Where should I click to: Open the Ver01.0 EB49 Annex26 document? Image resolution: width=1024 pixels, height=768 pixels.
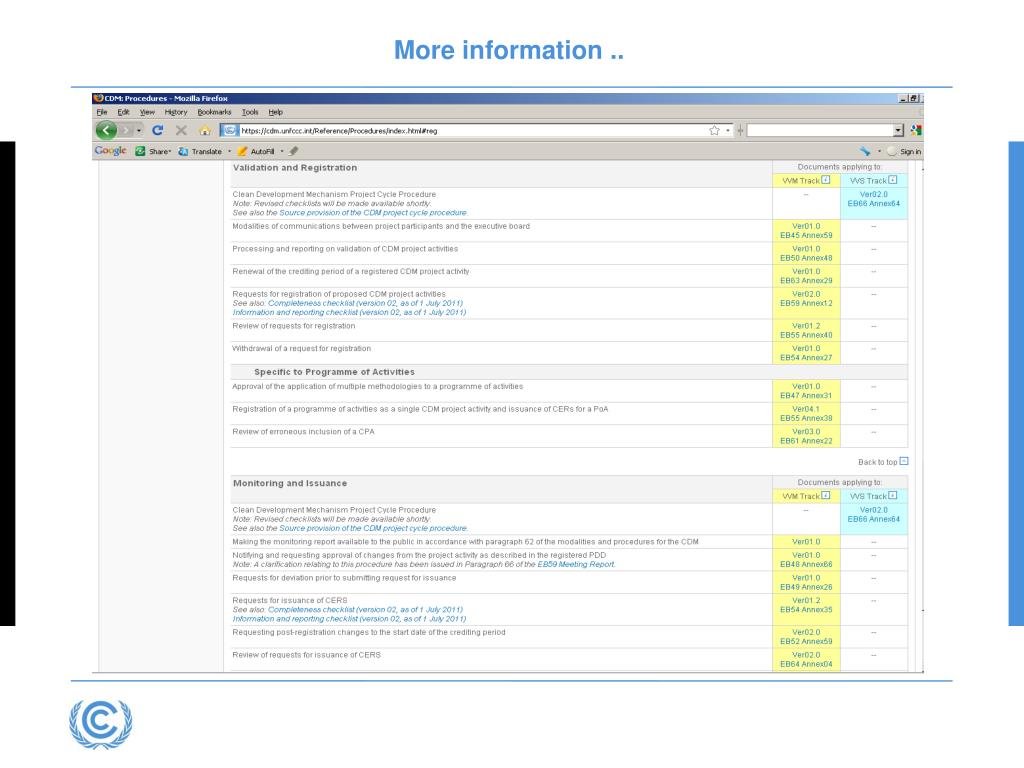click(806, 583)
